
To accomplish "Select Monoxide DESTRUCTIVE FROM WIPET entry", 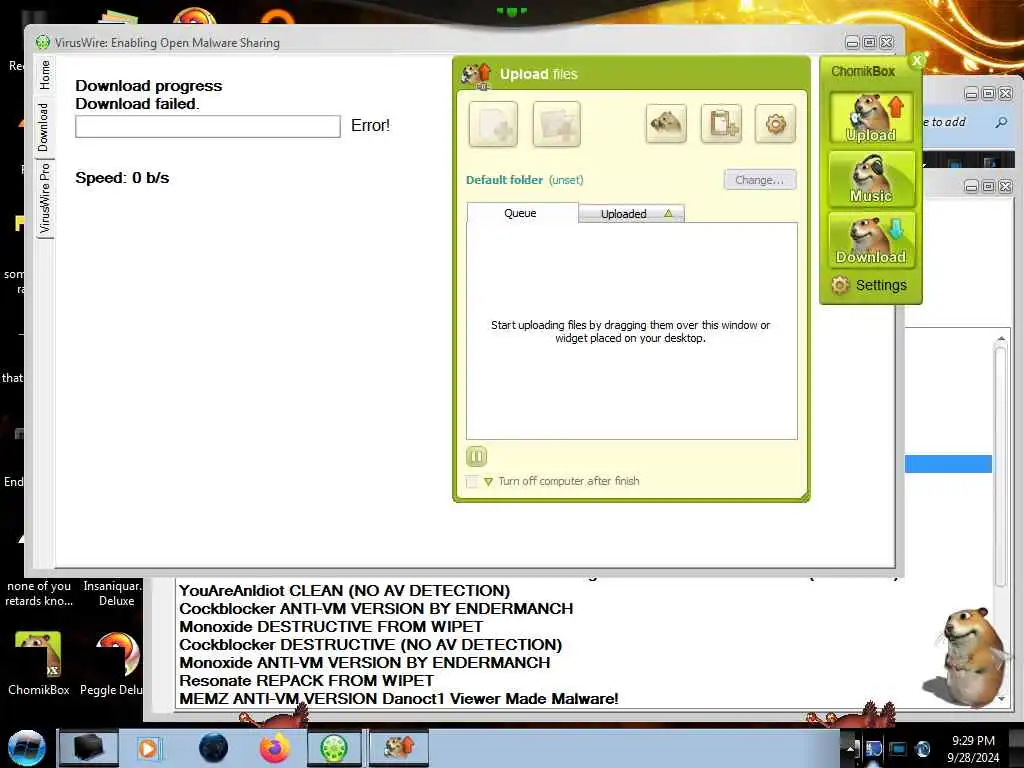I will [331, 626].
